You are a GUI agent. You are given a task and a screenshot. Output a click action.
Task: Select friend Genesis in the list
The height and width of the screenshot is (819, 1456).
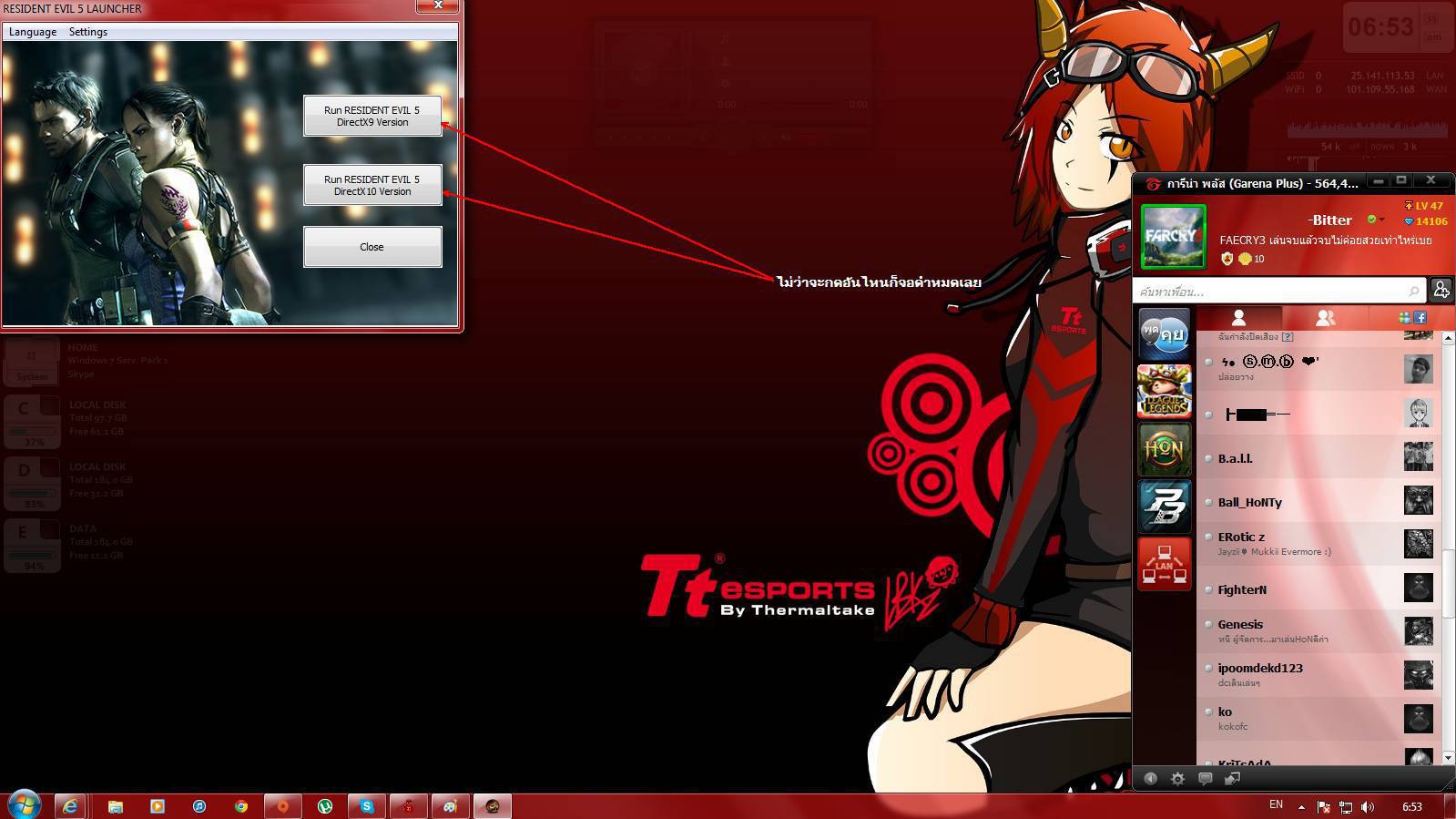pyautogui.click(x=1319, y=631)
